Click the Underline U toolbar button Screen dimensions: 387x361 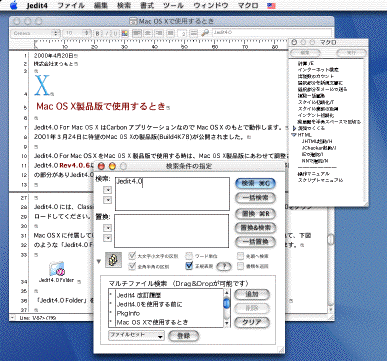pos(115,33)
